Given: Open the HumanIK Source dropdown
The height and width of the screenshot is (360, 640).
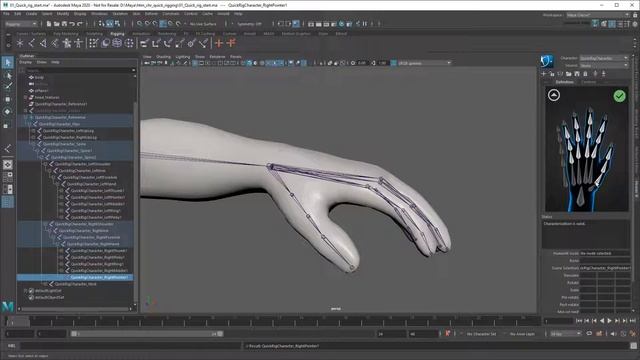Looking at the screenshot, I should pyautogui.click(x=604, y=65).
